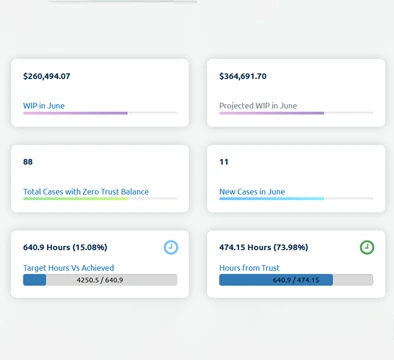Open Target Hours Vs Achieved link
Viewport: 394px width, 360px height.
pos(69,268)
